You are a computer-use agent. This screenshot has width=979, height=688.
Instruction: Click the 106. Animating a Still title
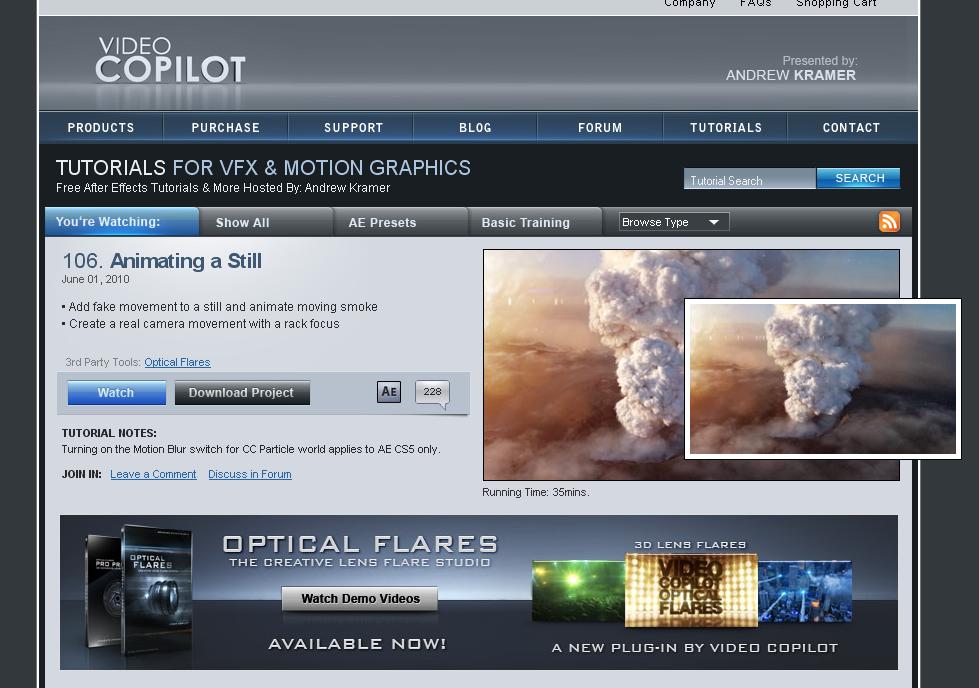162,260
